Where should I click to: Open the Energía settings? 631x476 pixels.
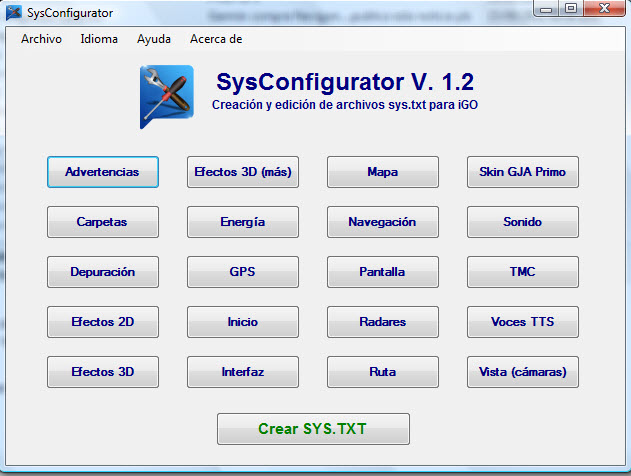pos(243,222)
